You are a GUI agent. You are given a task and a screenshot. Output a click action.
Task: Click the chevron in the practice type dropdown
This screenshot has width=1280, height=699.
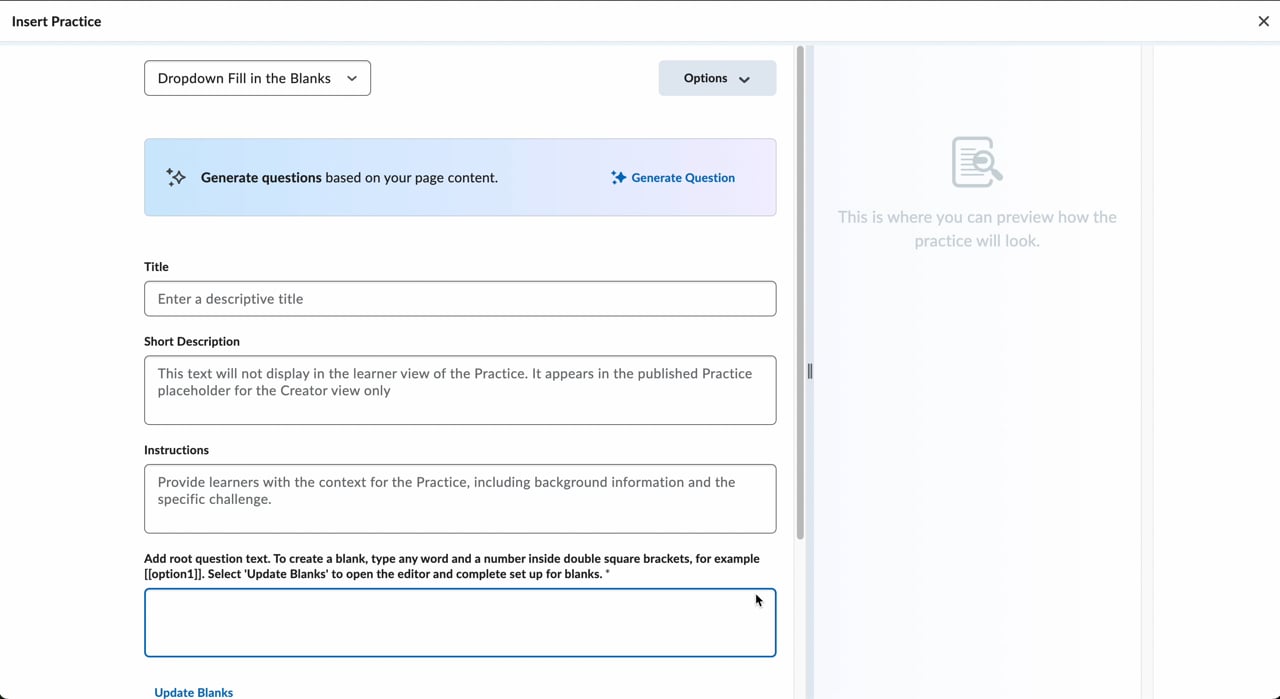click(x=352, y=78)
